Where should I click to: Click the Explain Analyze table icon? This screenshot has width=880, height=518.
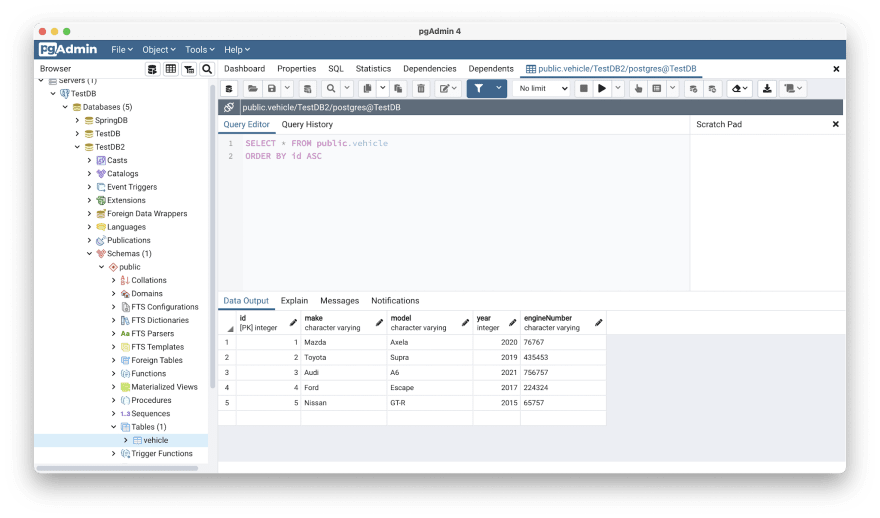(657, 89)
